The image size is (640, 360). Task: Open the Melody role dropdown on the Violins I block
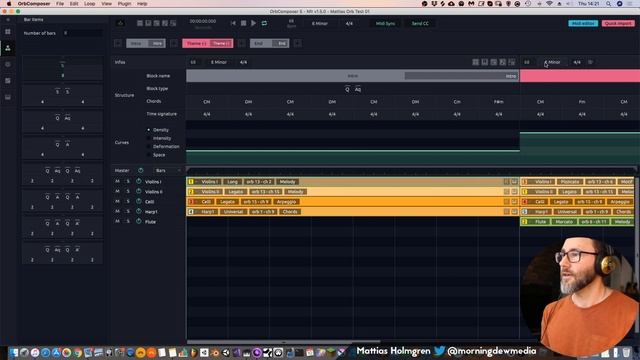tap(287, 182)
